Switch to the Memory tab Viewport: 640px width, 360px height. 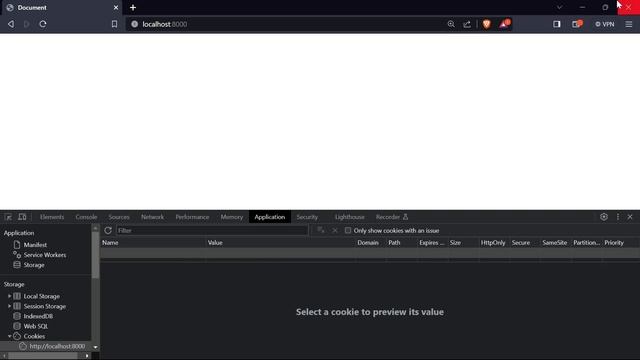tap(231, 217)
